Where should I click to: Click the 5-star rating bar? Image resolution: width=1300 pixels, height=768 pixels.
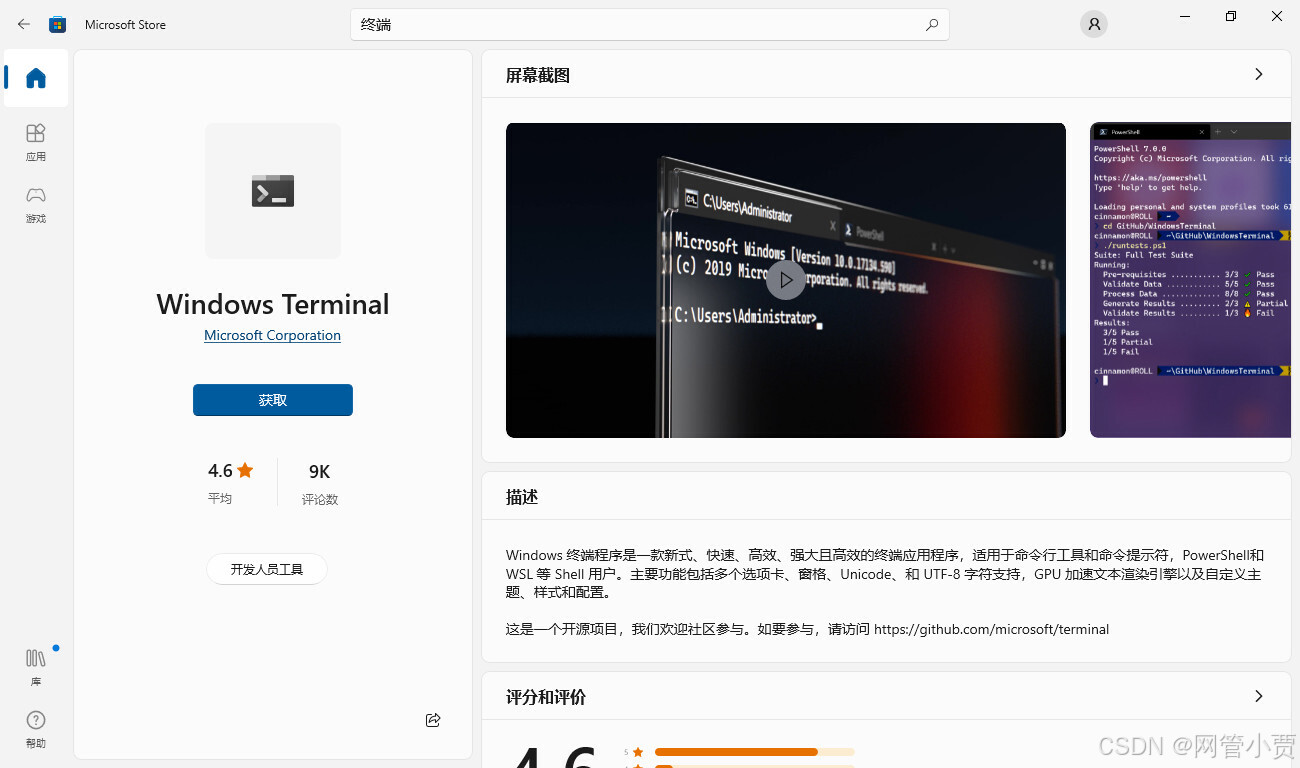tap(754, 752)
